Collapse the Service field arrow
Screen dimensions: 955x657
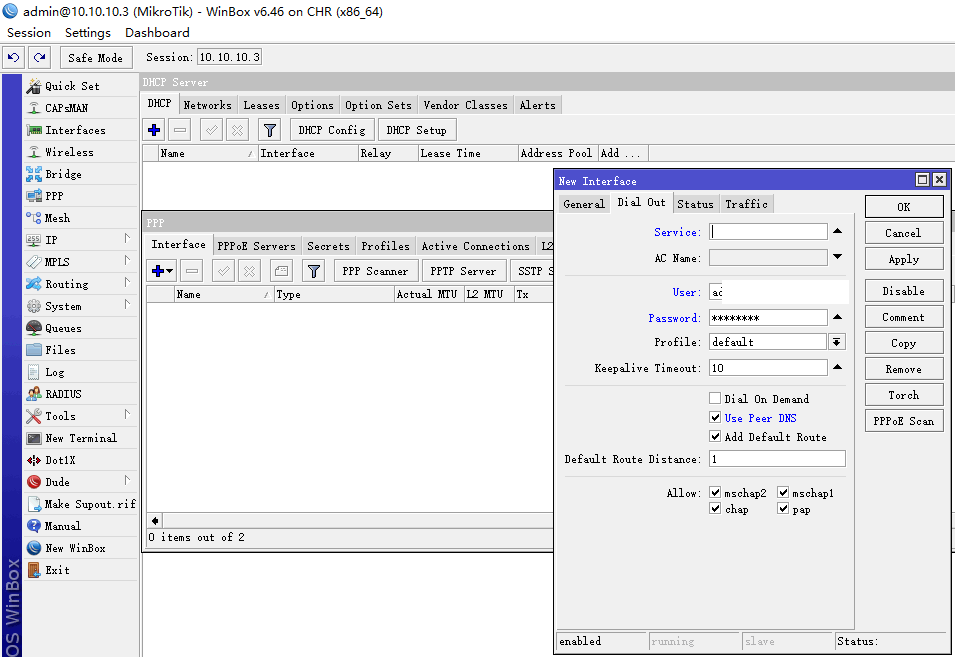(837, 231)
